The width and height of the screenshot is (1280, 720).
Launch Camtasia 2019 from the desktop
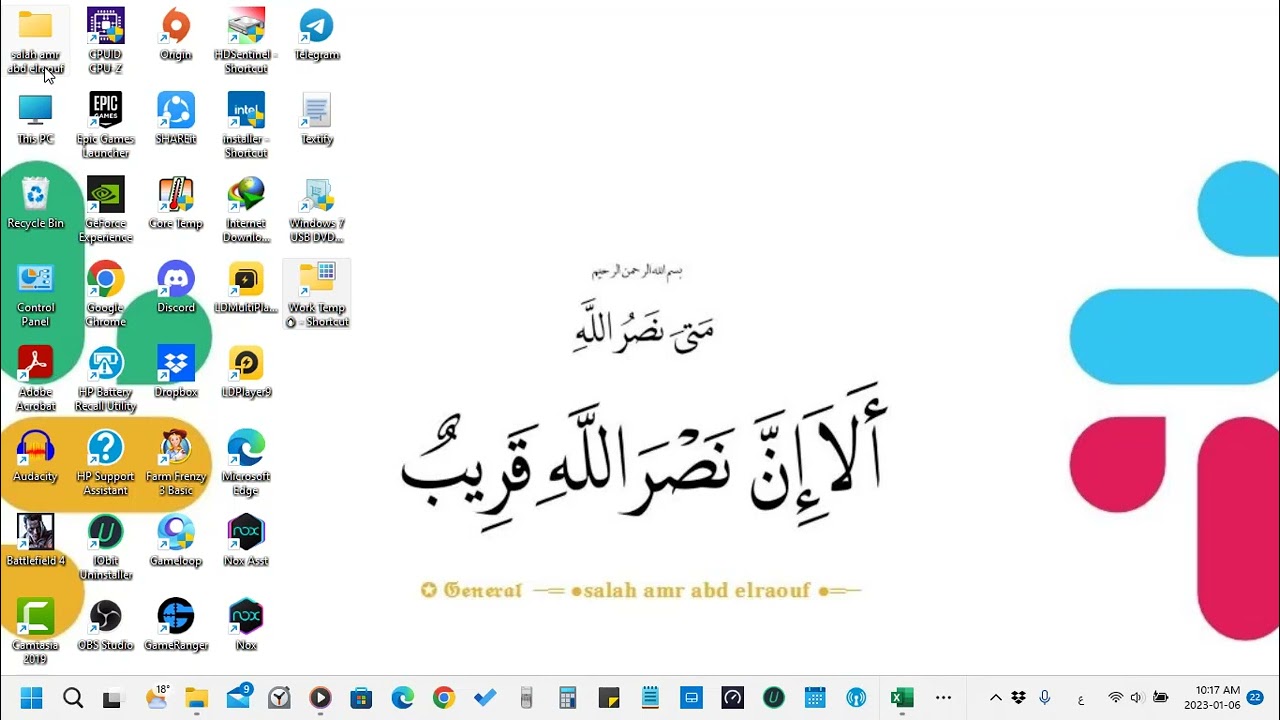[x=35, y=632]
